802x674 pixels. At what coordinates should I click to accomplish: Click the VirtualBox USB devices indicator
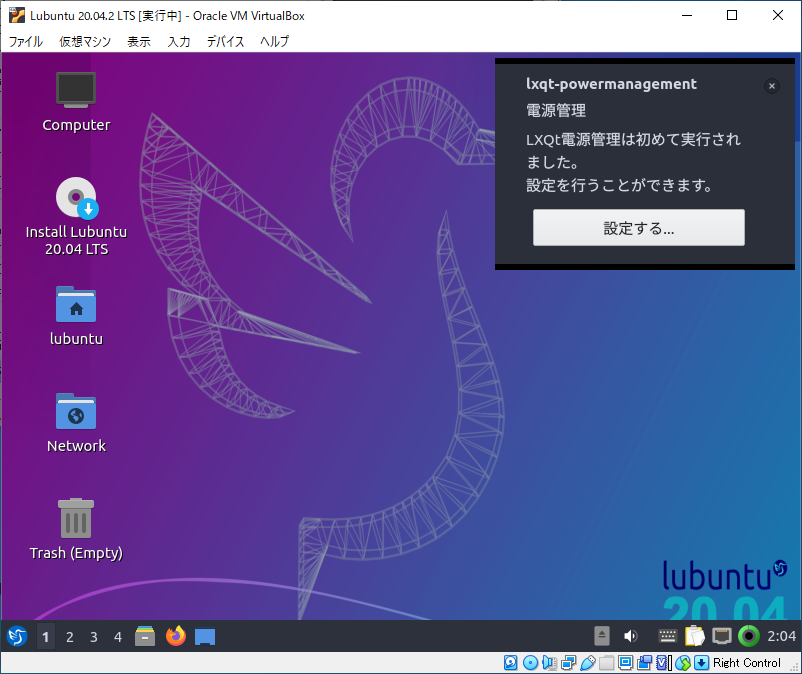point(588,663)
